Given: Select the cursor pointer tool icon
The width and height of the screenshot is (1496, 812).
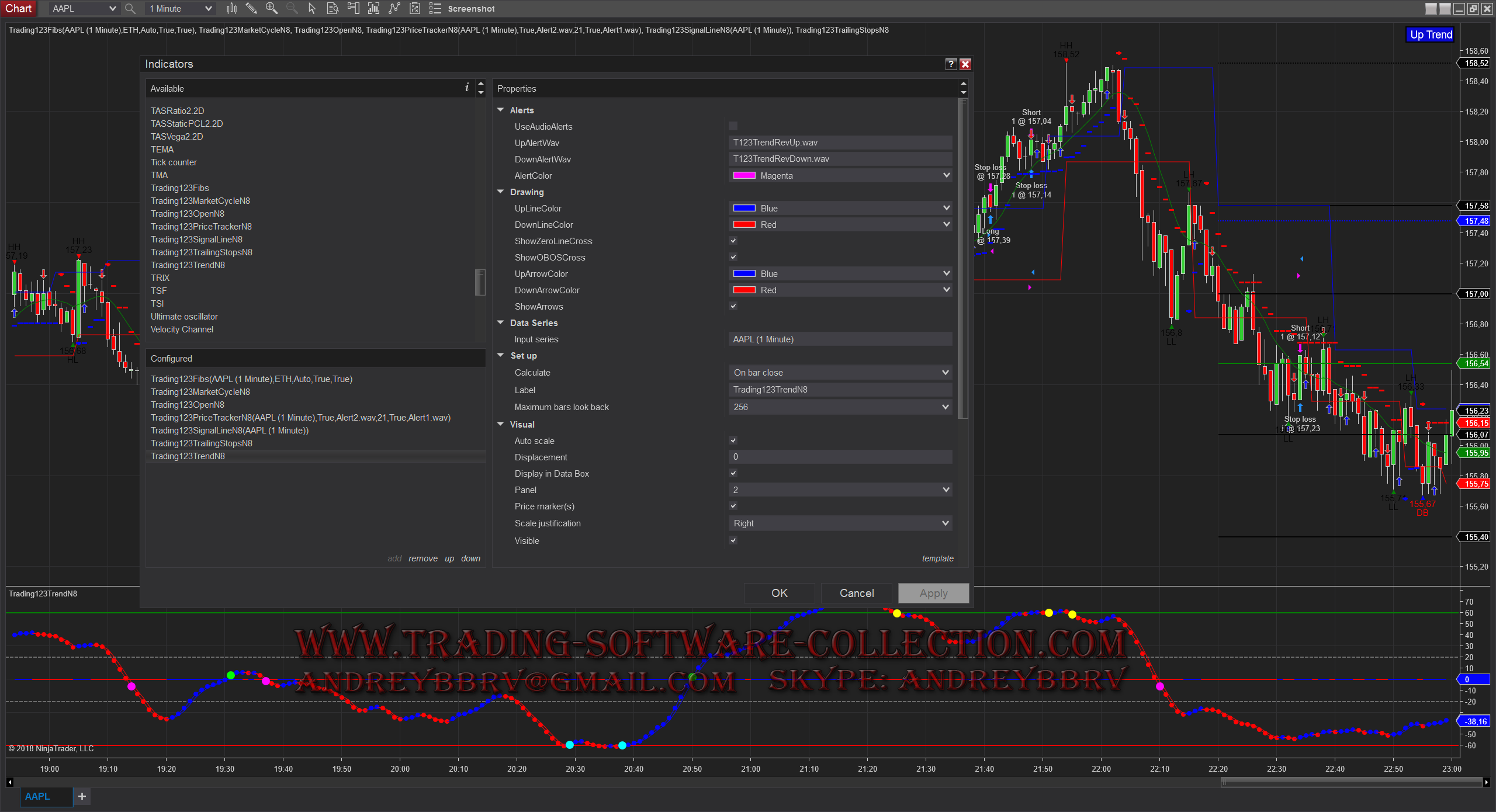Looking at the screenshot, I should pos(312,8).
